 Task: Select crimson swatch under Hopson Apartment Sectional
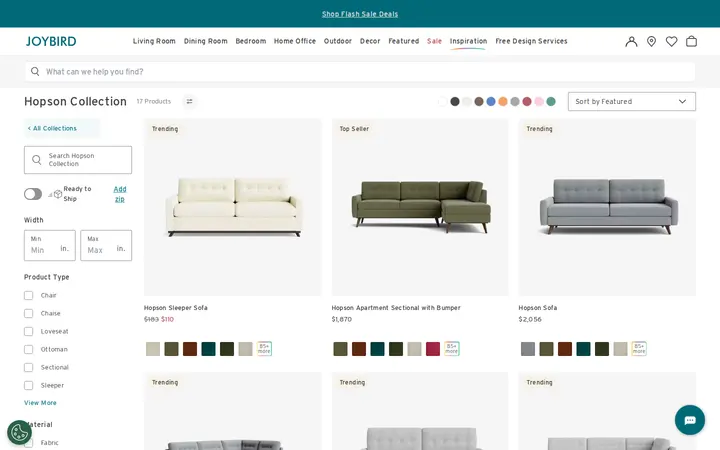433,349
